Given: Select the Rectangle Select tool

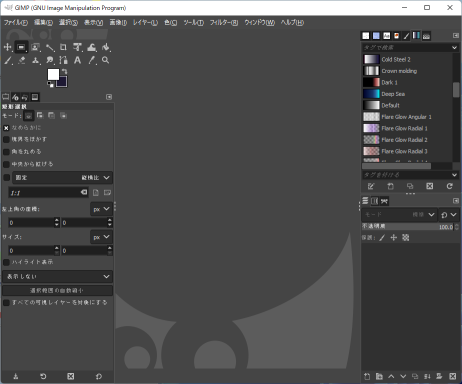Looking at the screenshot, I should point(21,47).
